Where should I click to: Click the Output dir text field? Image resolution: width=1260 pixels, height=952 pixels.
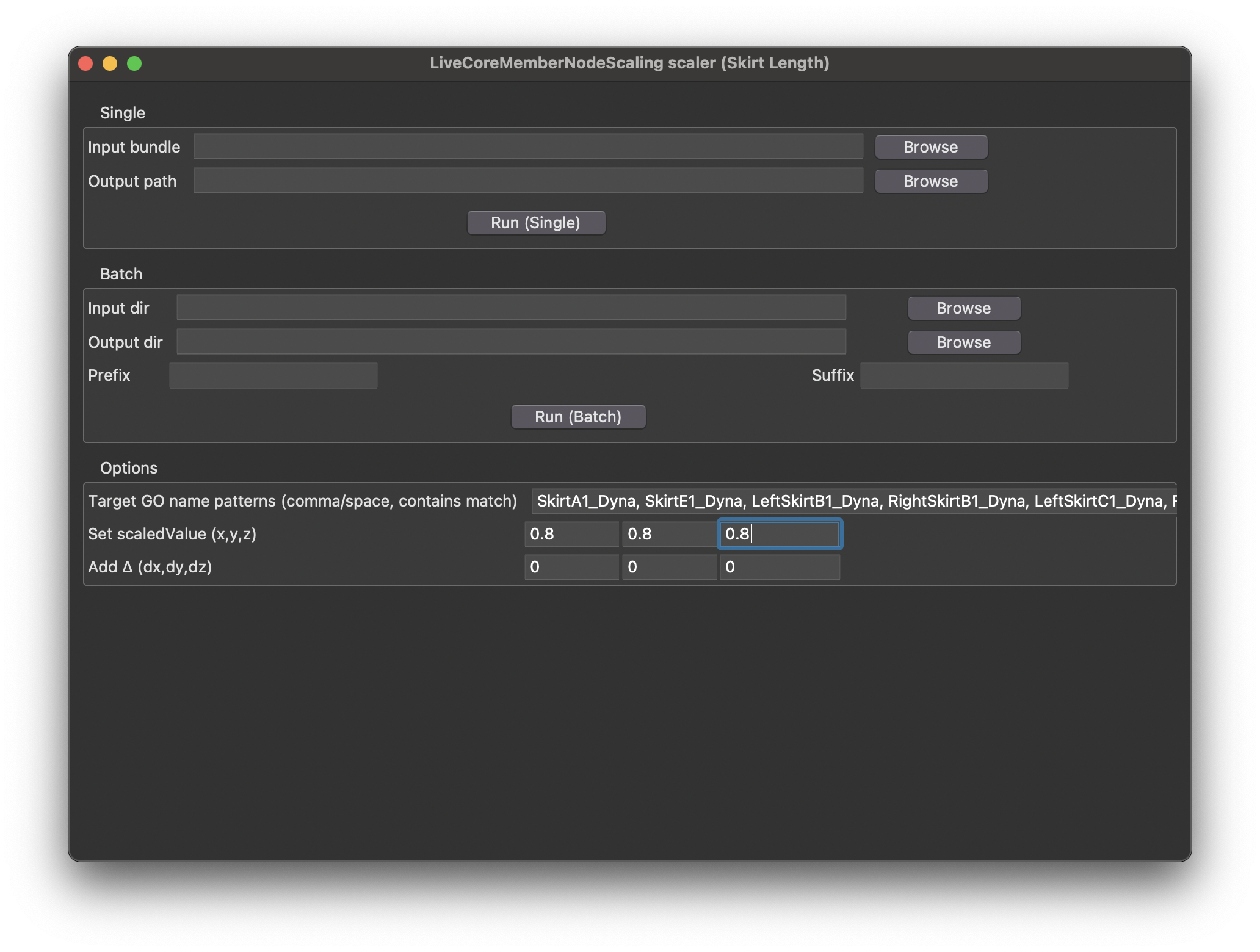coord(511,342)
